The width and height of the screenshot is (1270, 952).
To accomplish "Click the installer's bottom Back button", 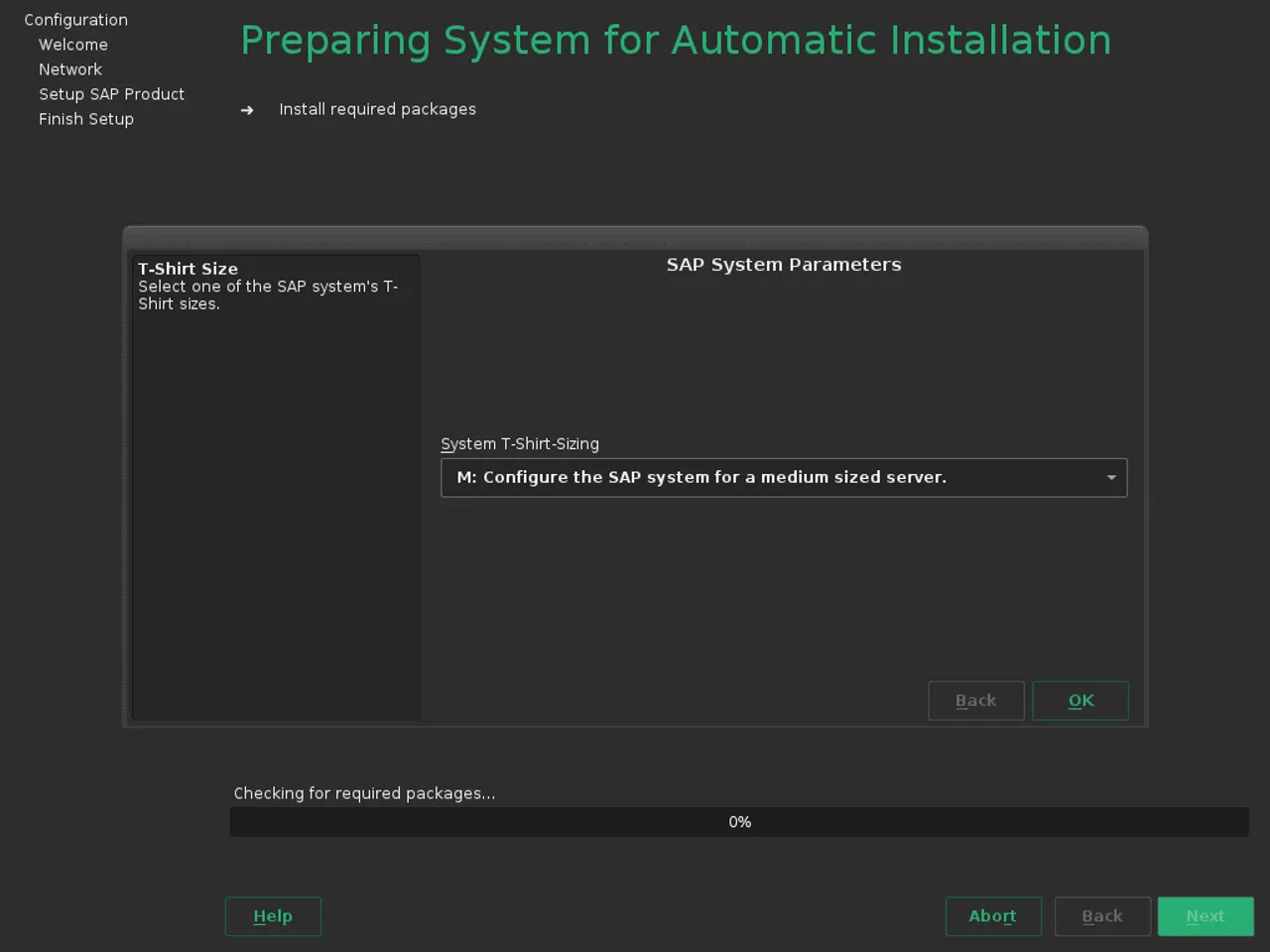I will 1102,916.
